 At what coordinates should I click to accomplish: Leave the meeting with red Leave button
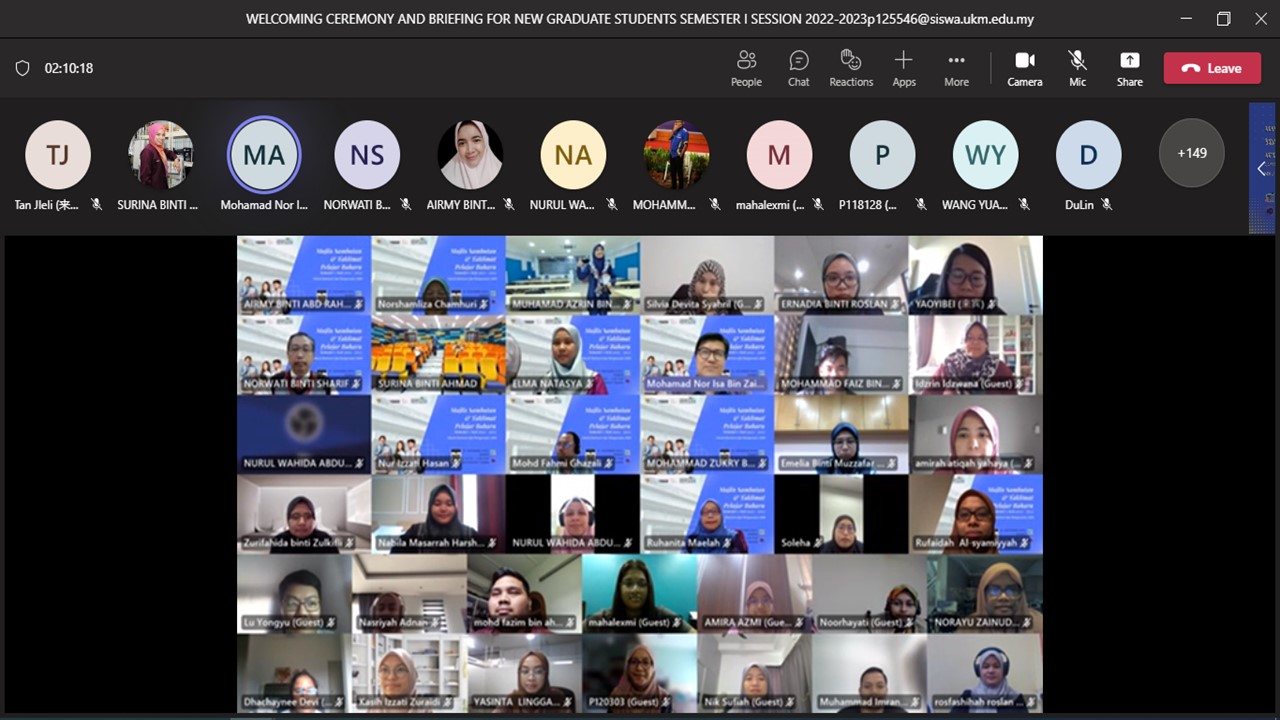(1212, 68)
